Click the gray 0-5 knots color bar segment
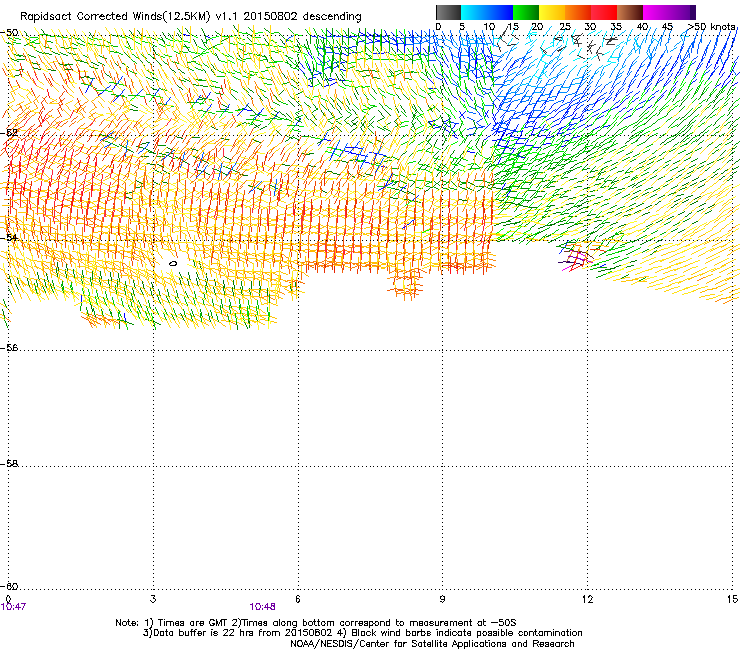This screenshot has height=650, width=740. tap(448, 12)
